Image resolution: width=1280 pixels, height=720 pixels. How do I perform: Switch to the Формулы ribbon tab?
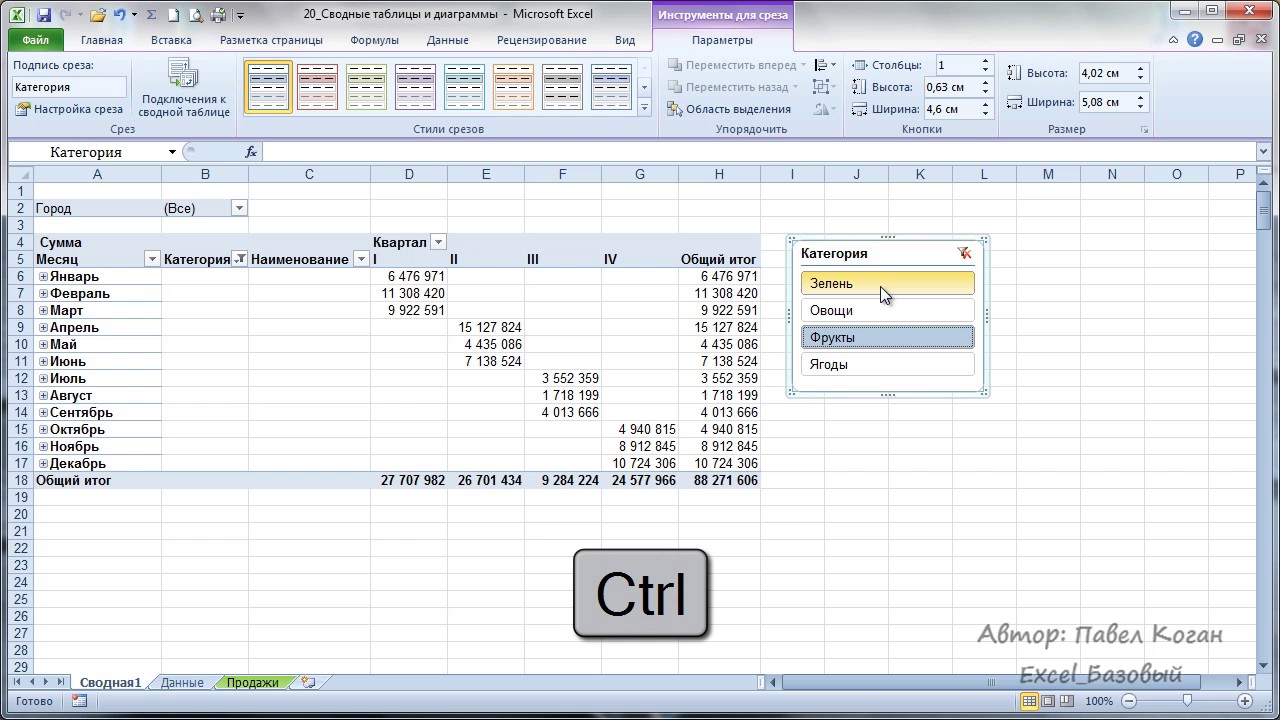pos(374,40)
